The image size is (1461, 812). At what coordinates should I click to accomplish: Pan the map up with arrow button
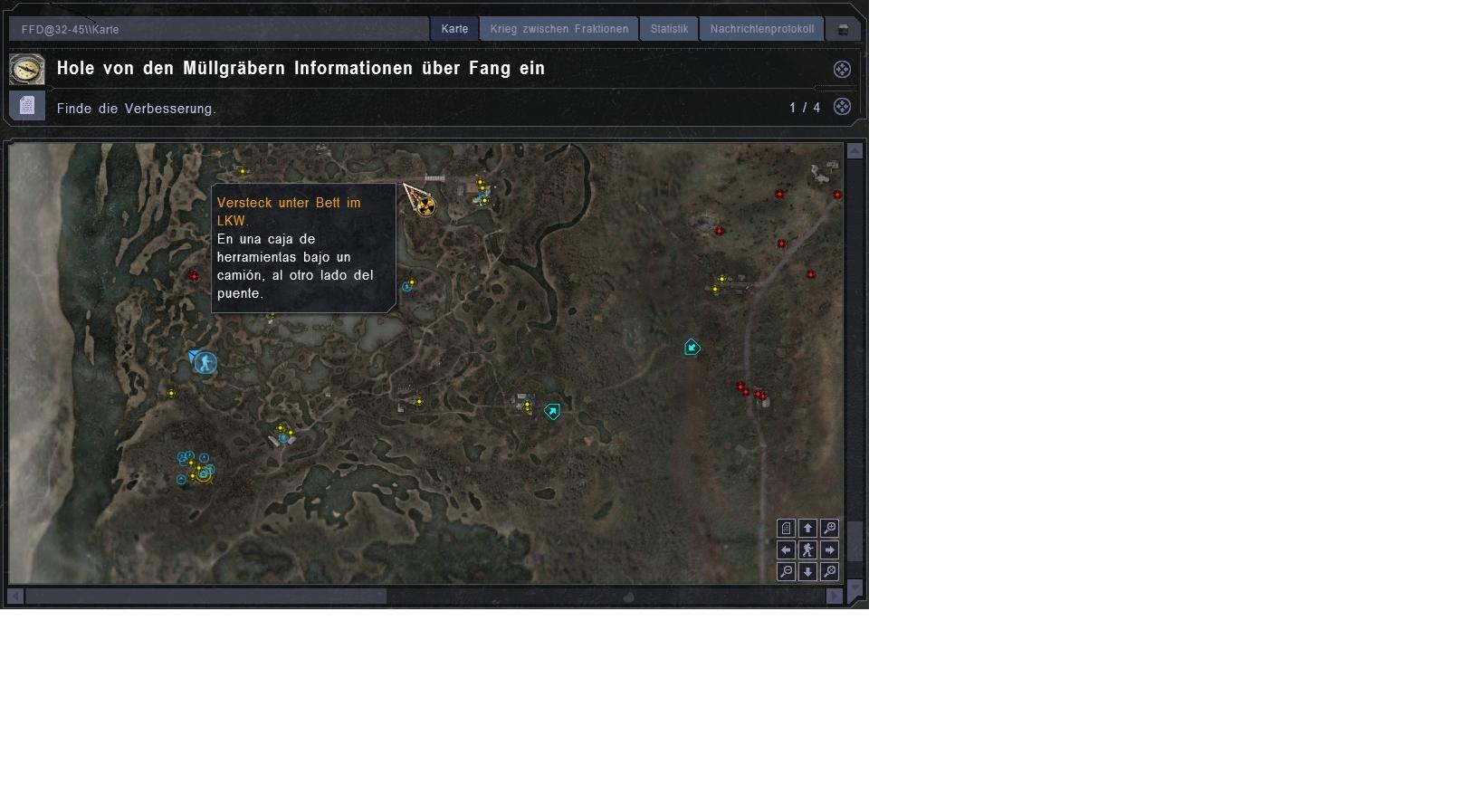point(807,528)
